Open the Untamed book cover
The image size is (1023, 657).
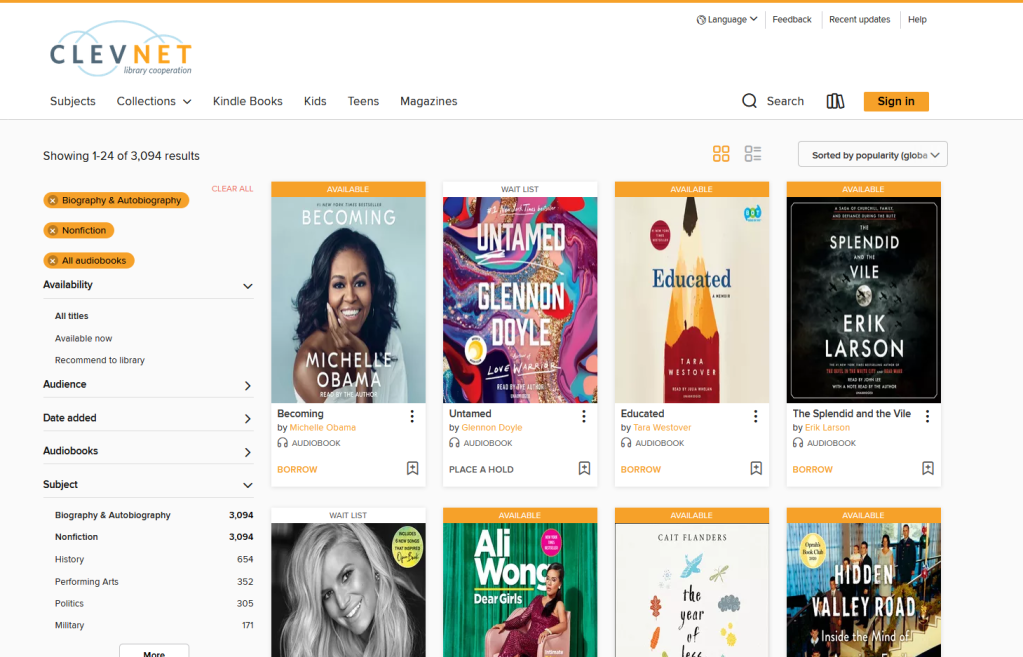coord(520,300)
